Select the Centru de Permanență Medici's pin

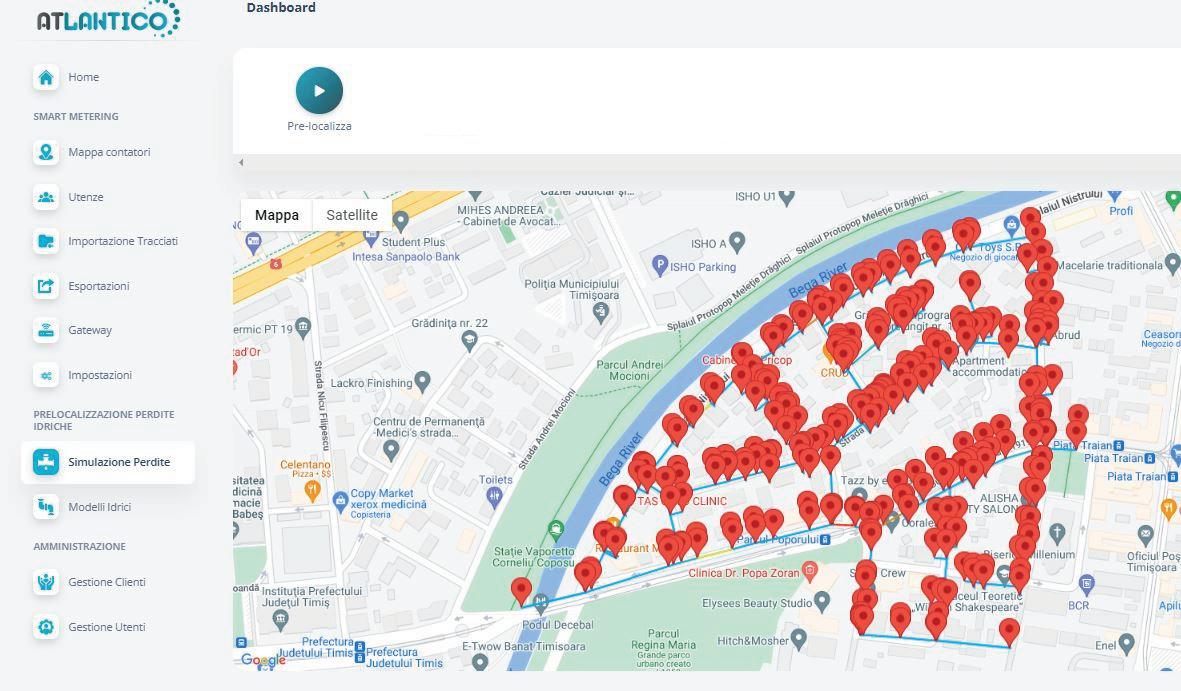point(390,451)
